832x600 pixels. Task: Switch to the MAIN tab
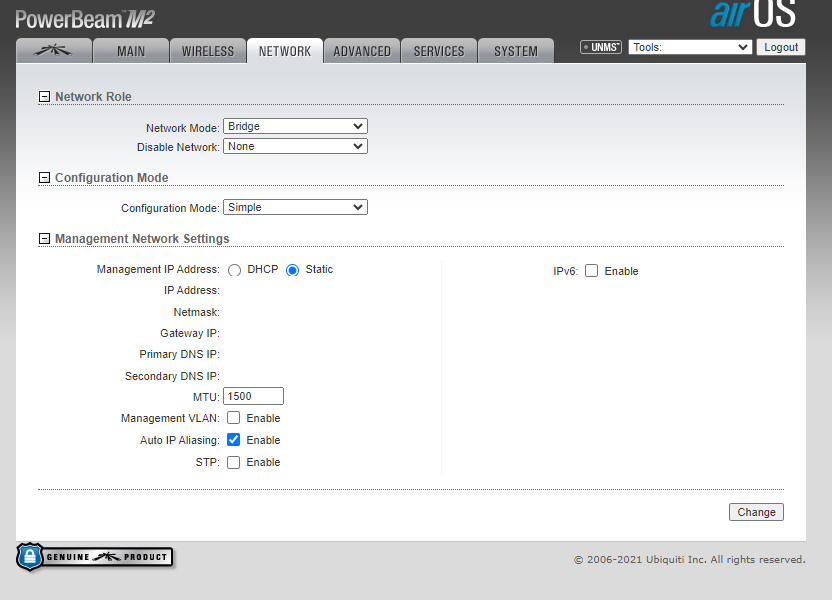[131, 51]
